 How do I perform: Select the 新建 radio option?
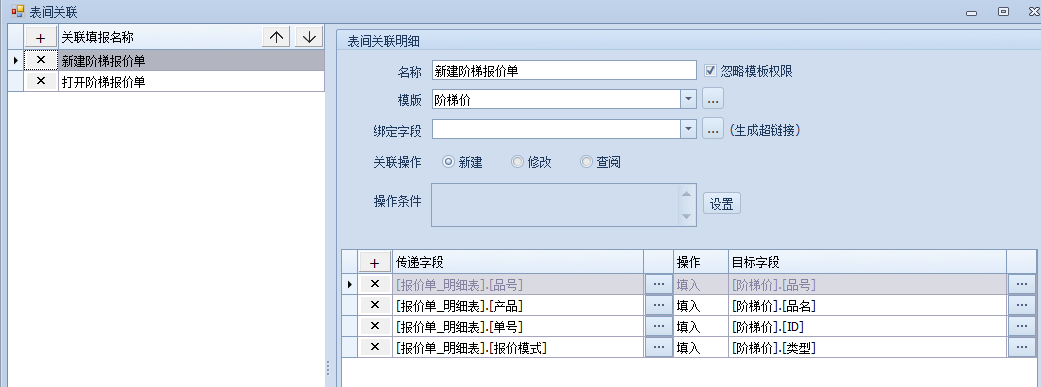[448, 162]
